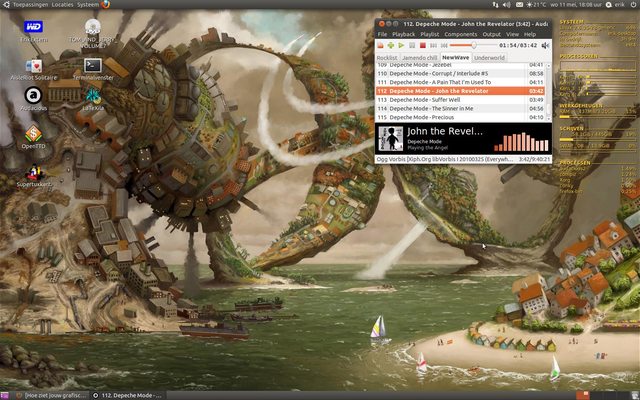
Task: Click the 01:54/03:42 time display
Action: (518, 45)
